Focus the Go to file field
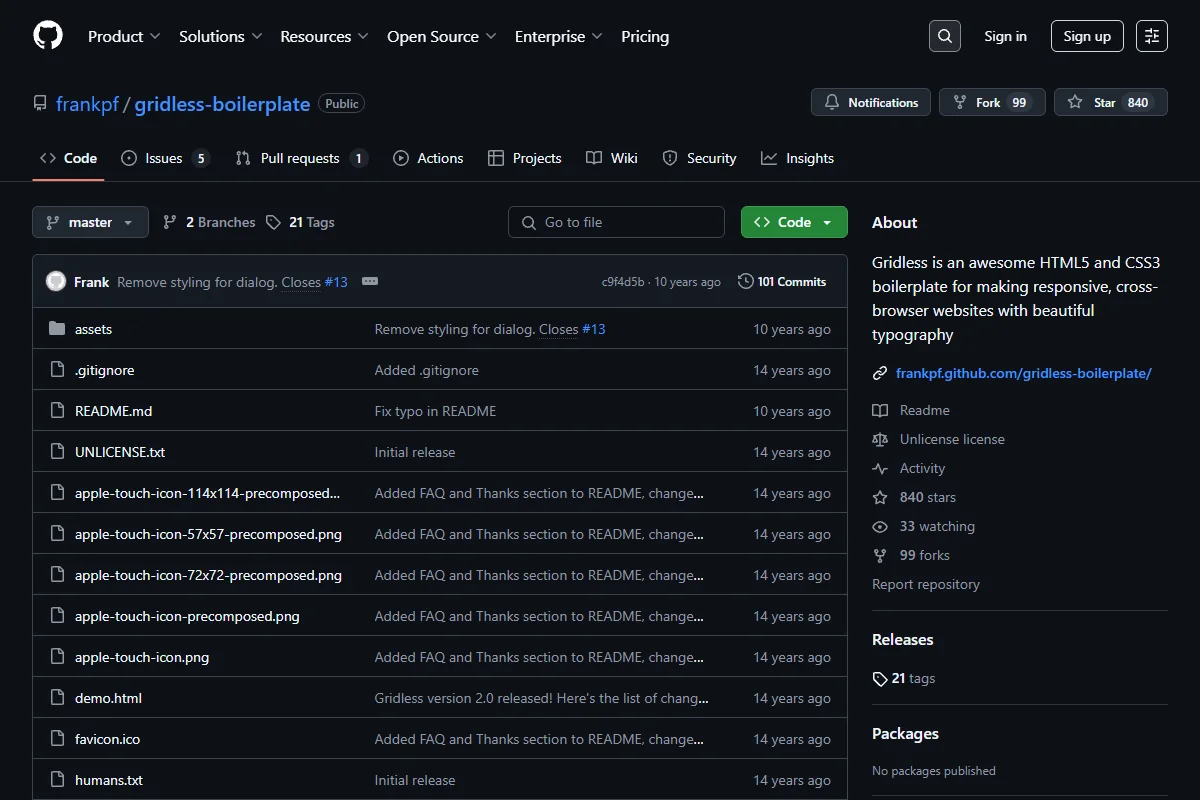Image resolution: width=1200 pixels, height=800 pixels. point(616,222)
